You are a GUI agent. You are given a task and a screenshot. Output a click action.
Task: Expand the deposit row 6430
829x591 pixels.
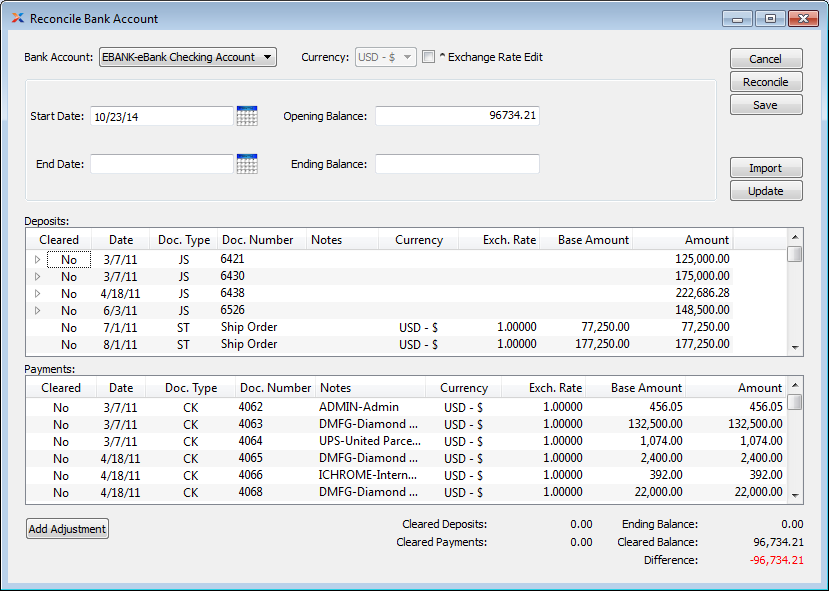pos(38,277)
